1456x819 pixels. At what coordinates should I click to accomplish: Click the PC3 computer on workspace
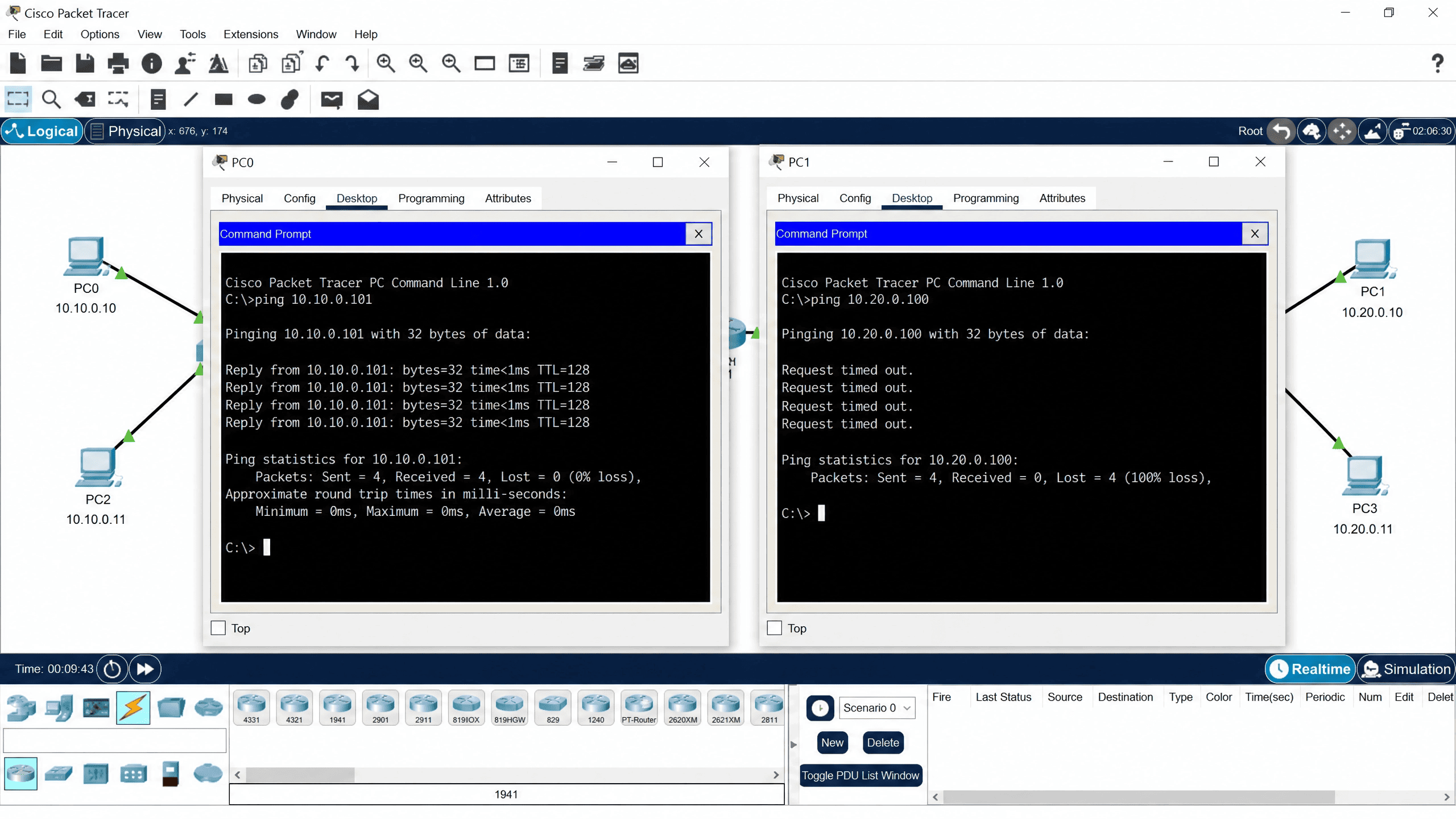point(1364,475)
